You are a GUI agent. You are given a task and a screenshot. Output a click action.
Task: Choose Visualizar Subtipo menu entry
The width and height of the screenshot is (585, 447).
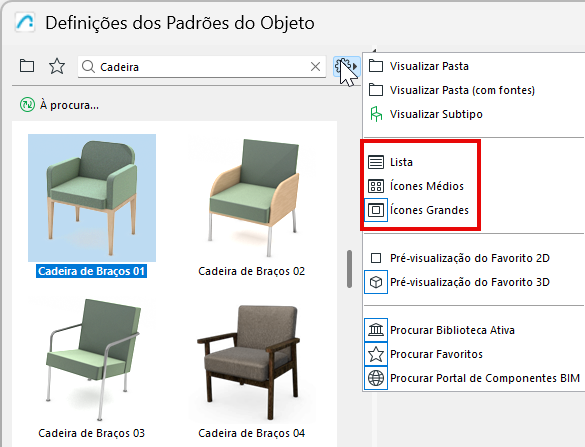point(436,114)
